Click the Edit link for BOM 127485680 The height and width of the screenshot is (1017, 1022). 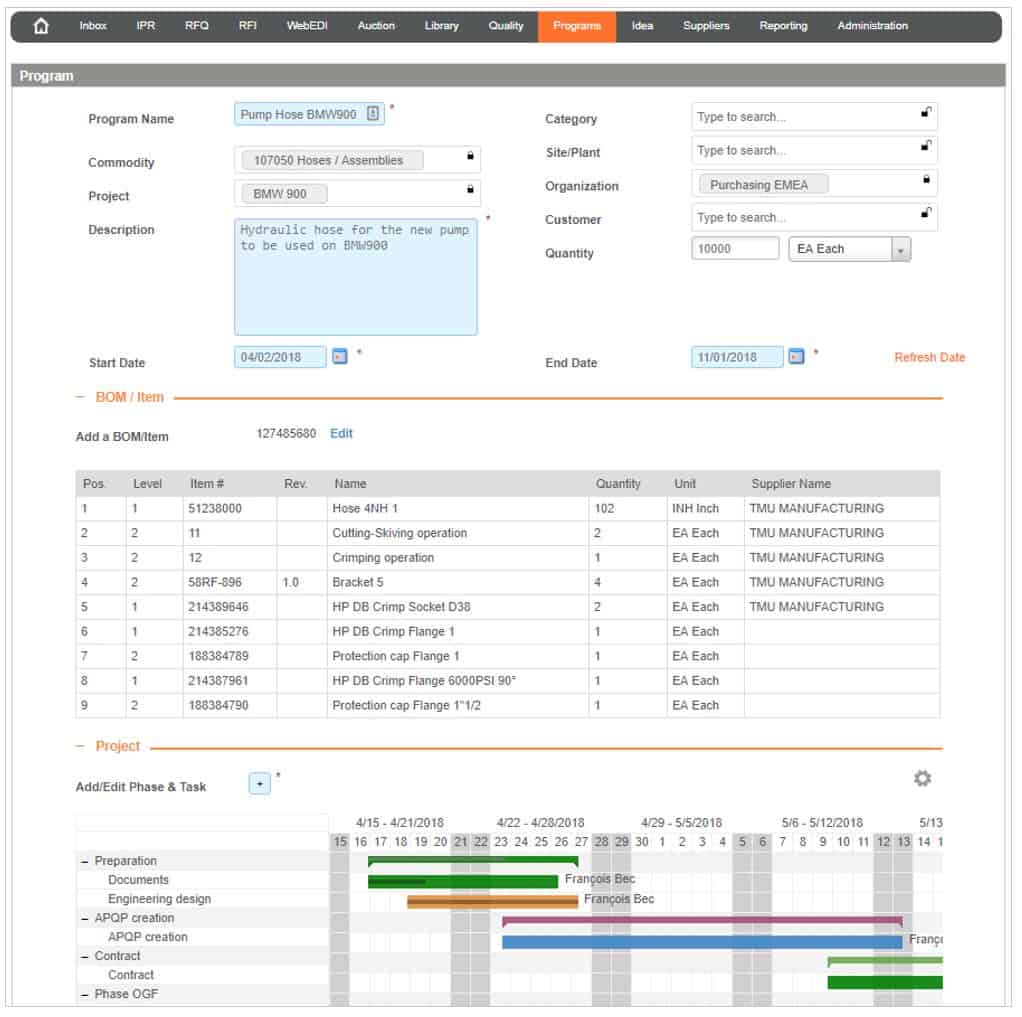click(343, 435)
